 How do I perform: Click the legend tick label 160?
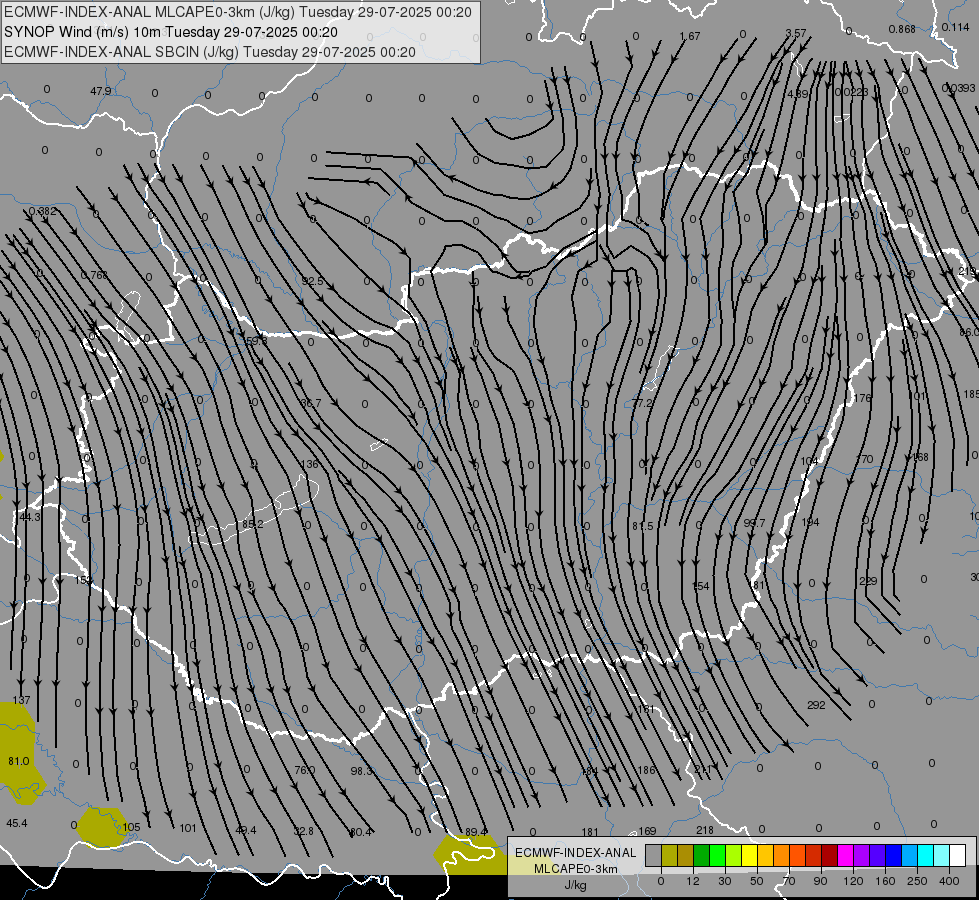885,881
